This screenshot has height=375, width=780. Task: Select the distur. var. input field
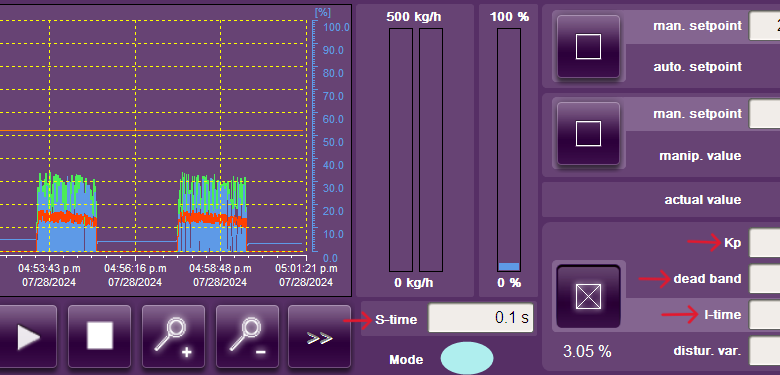click(765, 351)
